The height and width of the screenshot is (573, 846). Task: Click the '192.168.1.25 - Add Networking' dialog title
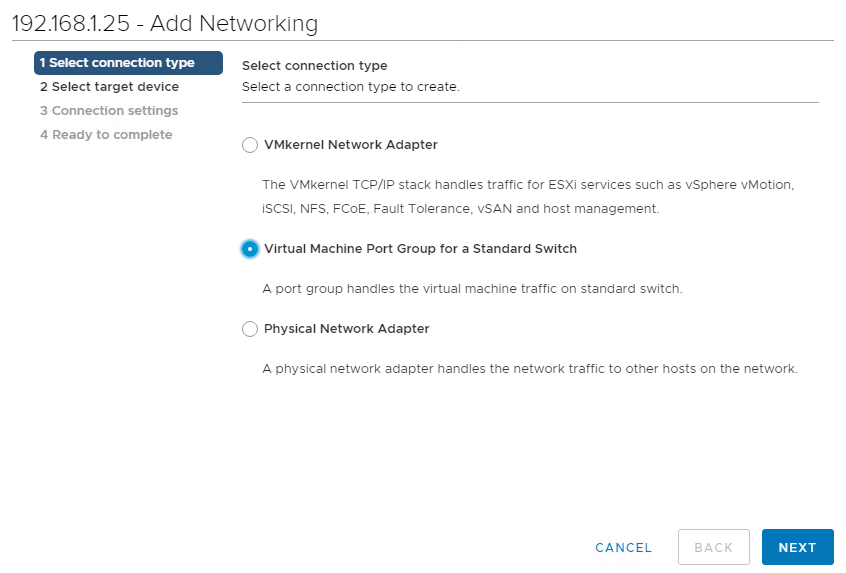165,23
